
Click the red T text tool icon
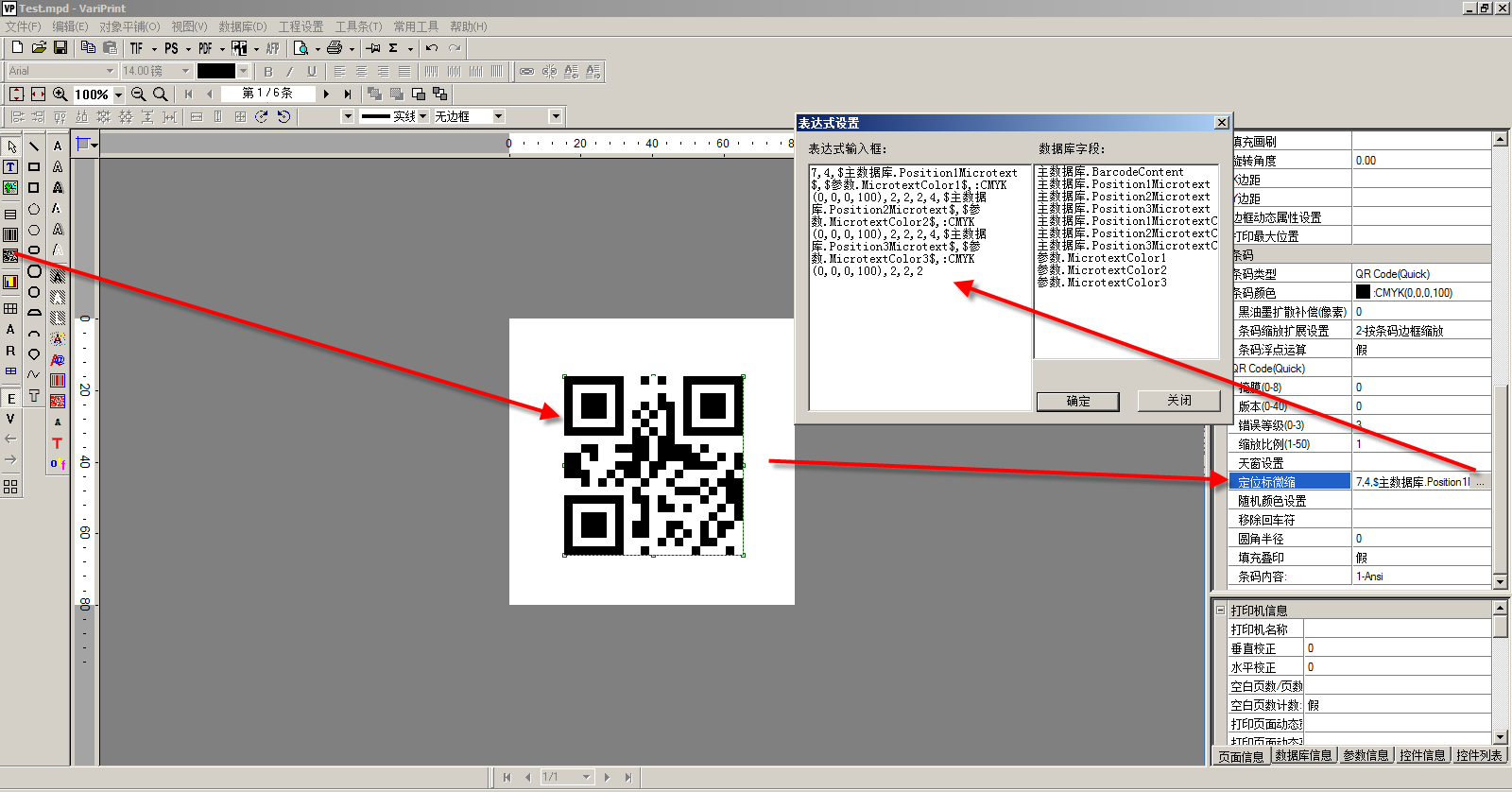(x=58, y=443)
